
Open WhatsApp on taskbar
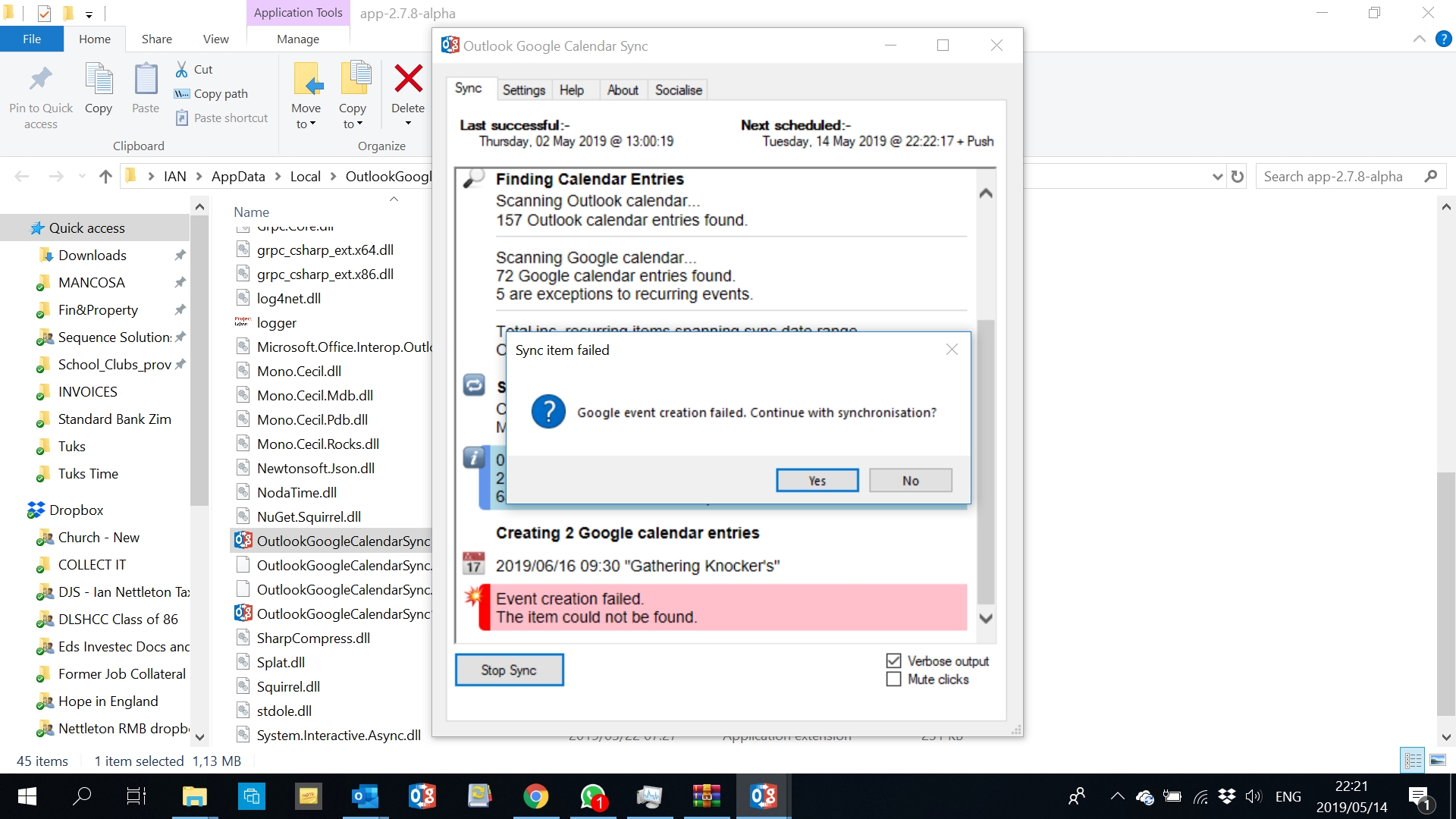click(x=592, y=796)
